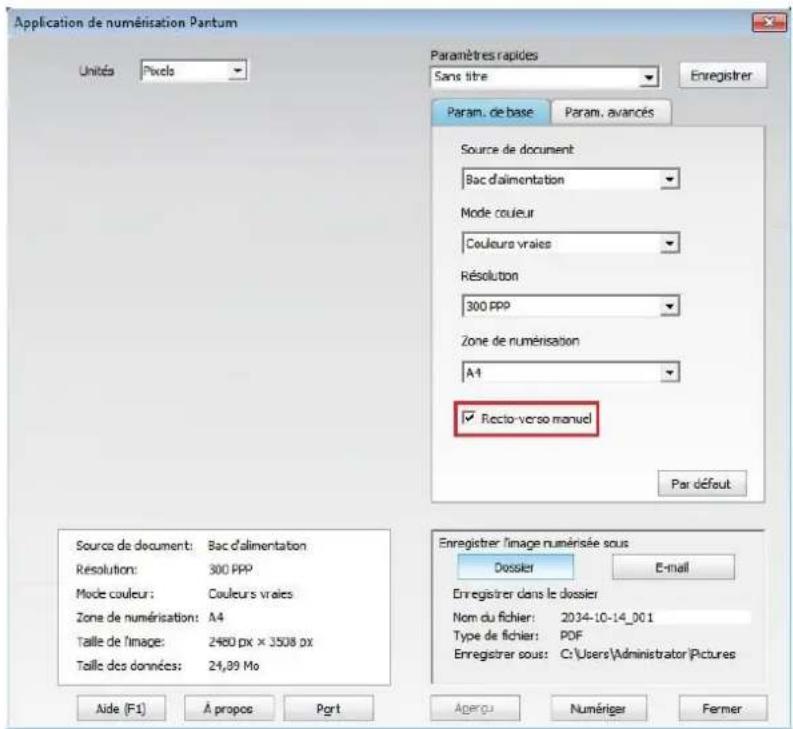Screen dimensions: 793x729
Task: Click the file type value PDF
Action: coord(571,635)
